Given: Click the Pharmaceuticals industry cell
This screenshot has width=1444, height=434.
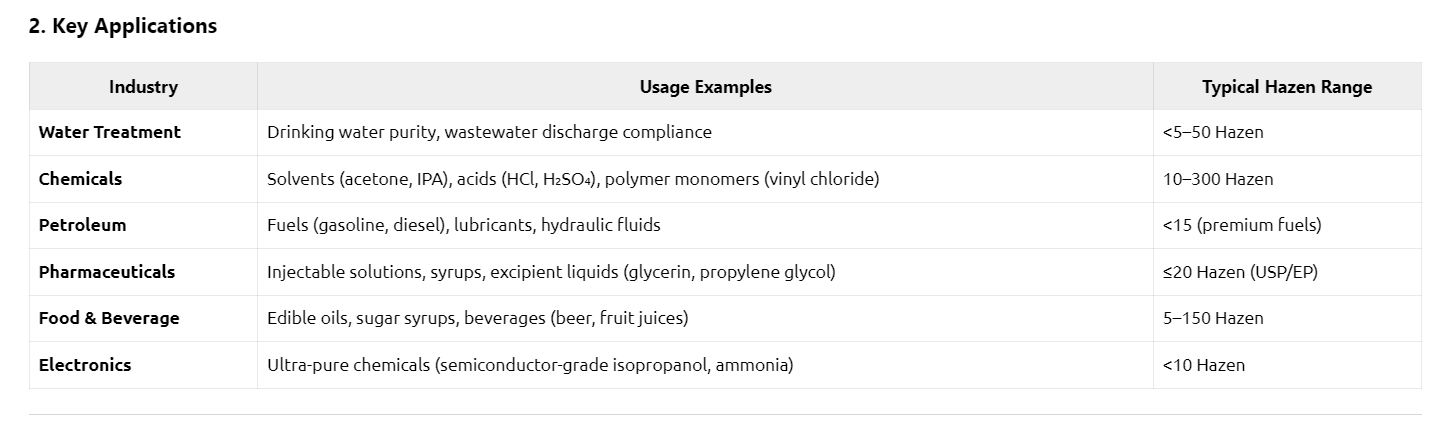Looking at the screenshot, I should click(x=107, y=272).
